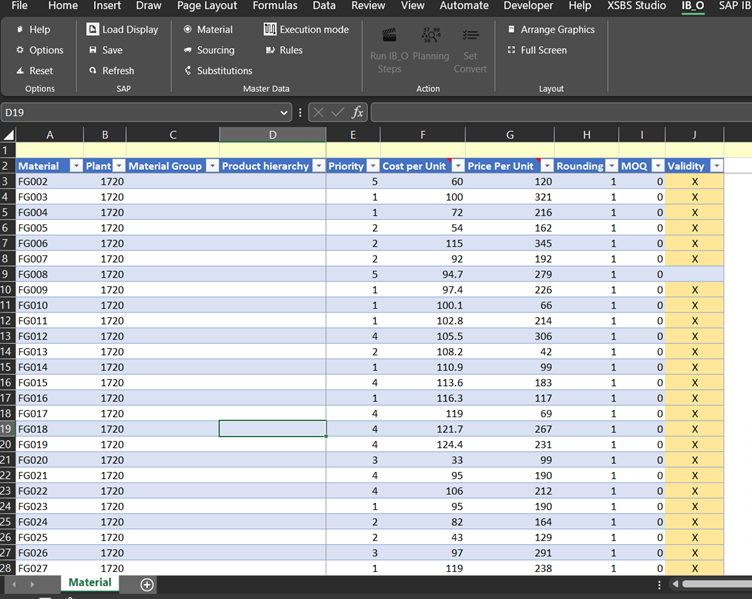752x599 pixels.
Task: Open the Name Box dropdown
Action: [x=283, y=113]
